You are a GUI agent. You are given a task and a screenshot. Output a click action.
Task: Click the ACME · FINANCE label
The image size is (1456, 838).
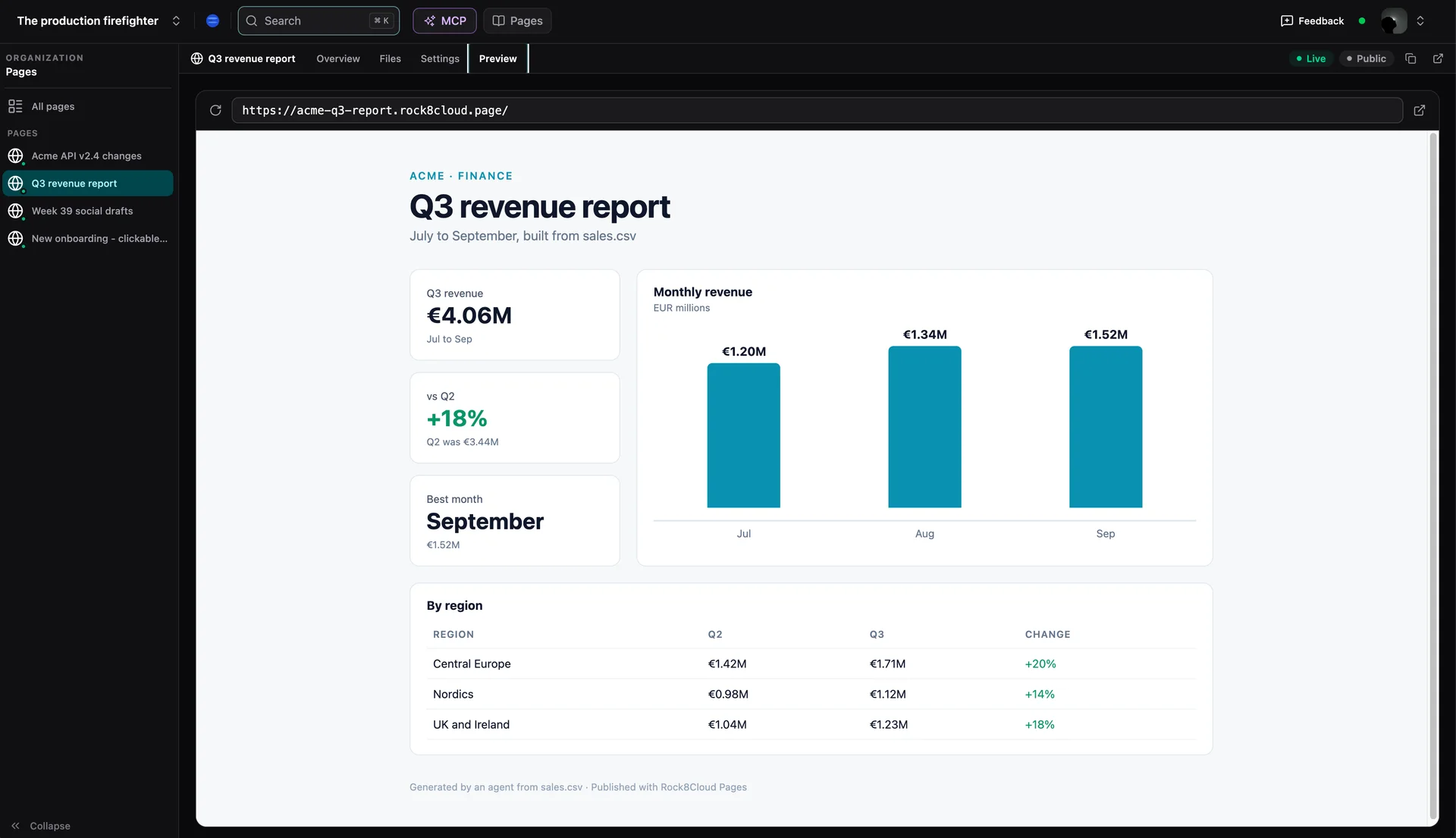click(461, 176)
